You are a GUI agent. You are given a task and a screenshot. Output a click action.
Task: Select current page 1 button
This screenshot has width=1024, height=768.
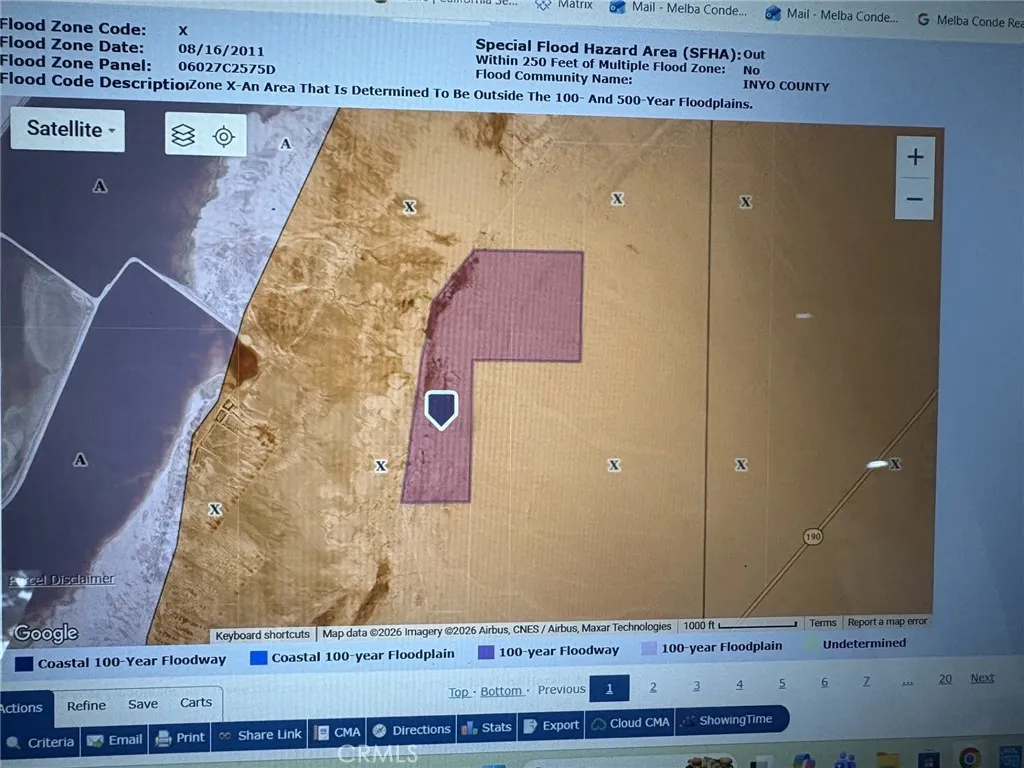click(609, 688)
